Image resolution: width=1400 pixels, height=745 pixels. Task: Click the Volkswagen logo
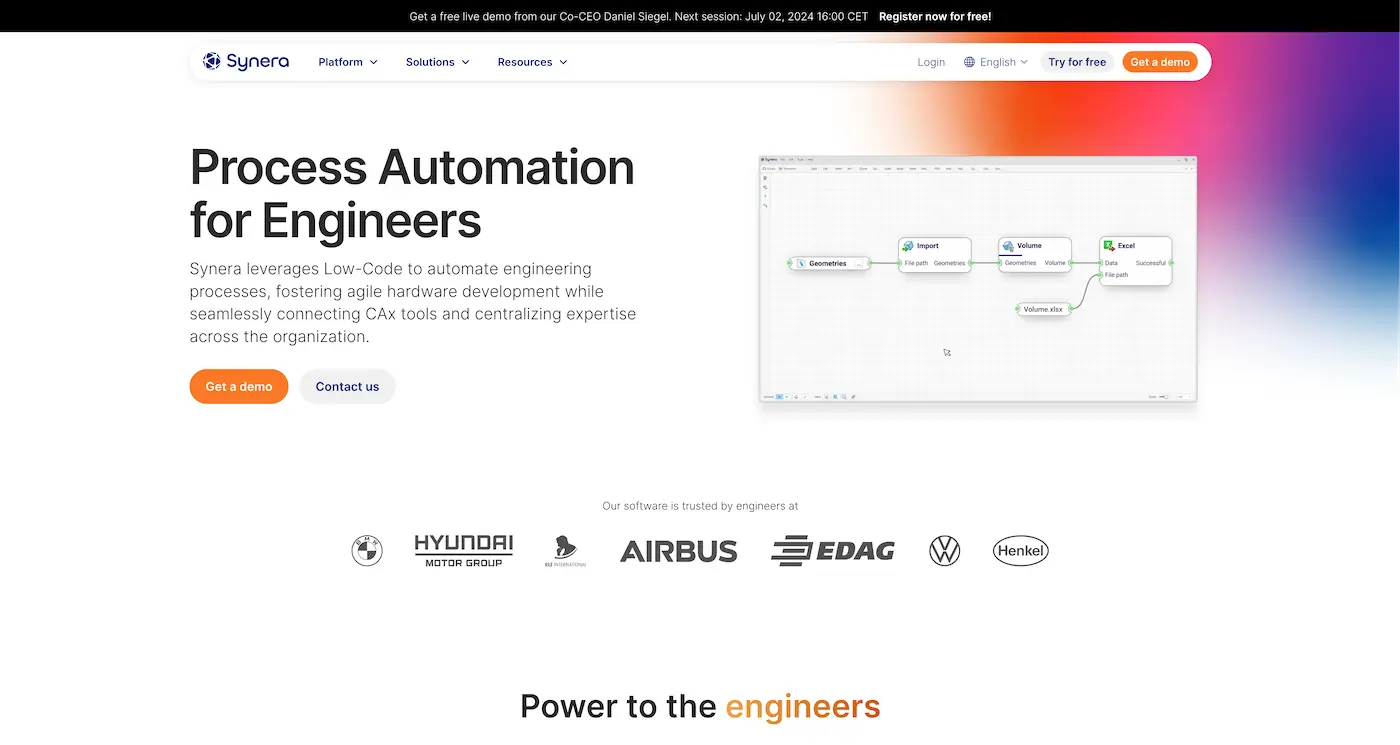point(944,551)
